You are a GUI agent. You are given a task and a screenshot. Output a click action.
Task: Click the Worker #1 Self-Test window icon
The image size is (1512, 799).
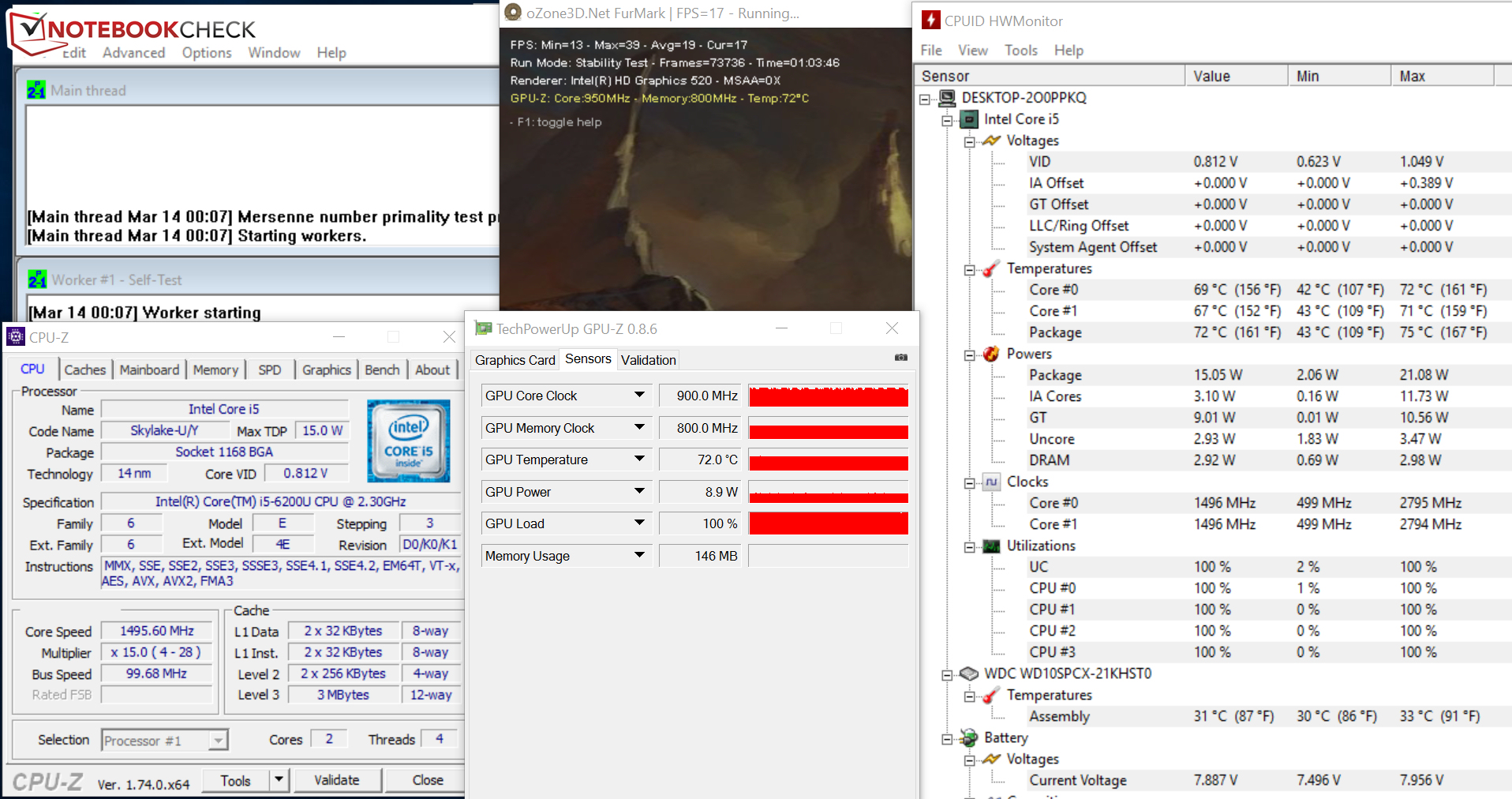[x=37, y=279]
